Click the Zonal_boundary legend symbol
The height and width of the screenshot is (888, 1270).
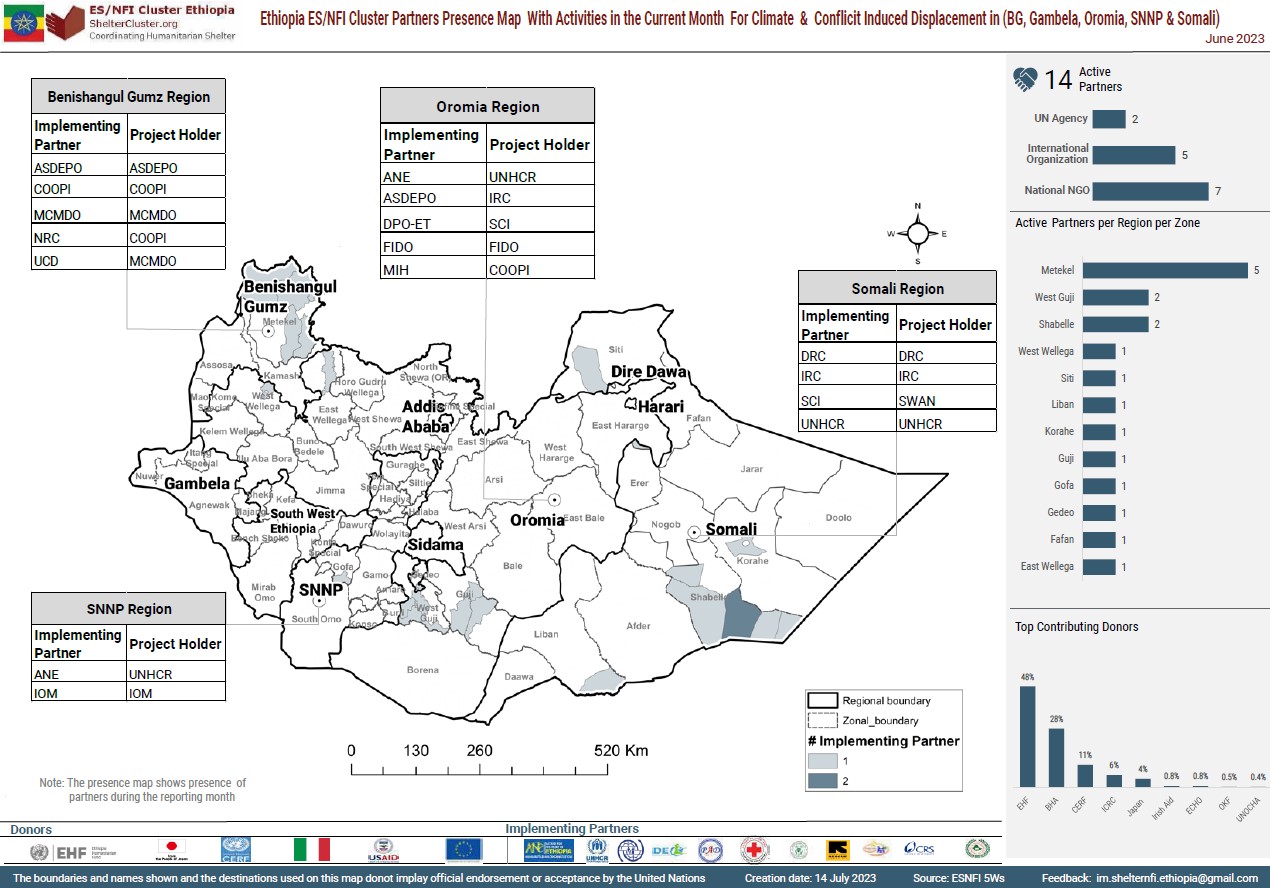821,720
